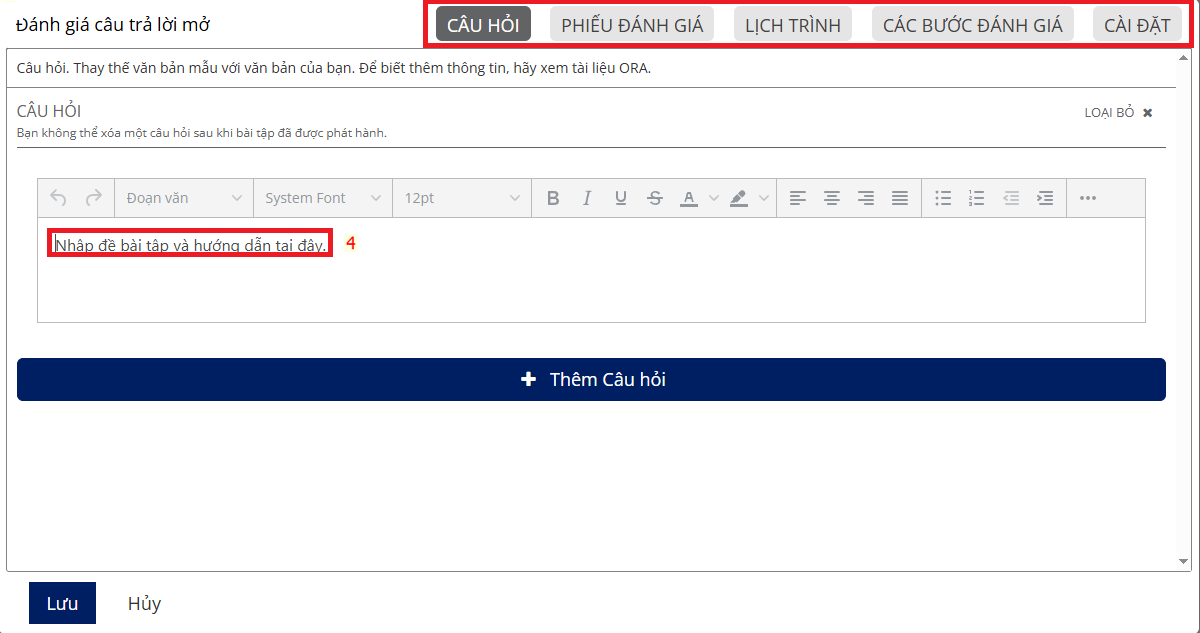Click the Thêm Câu hỏi button
This screenshot has width=1200, height=633.
point(591,379)
